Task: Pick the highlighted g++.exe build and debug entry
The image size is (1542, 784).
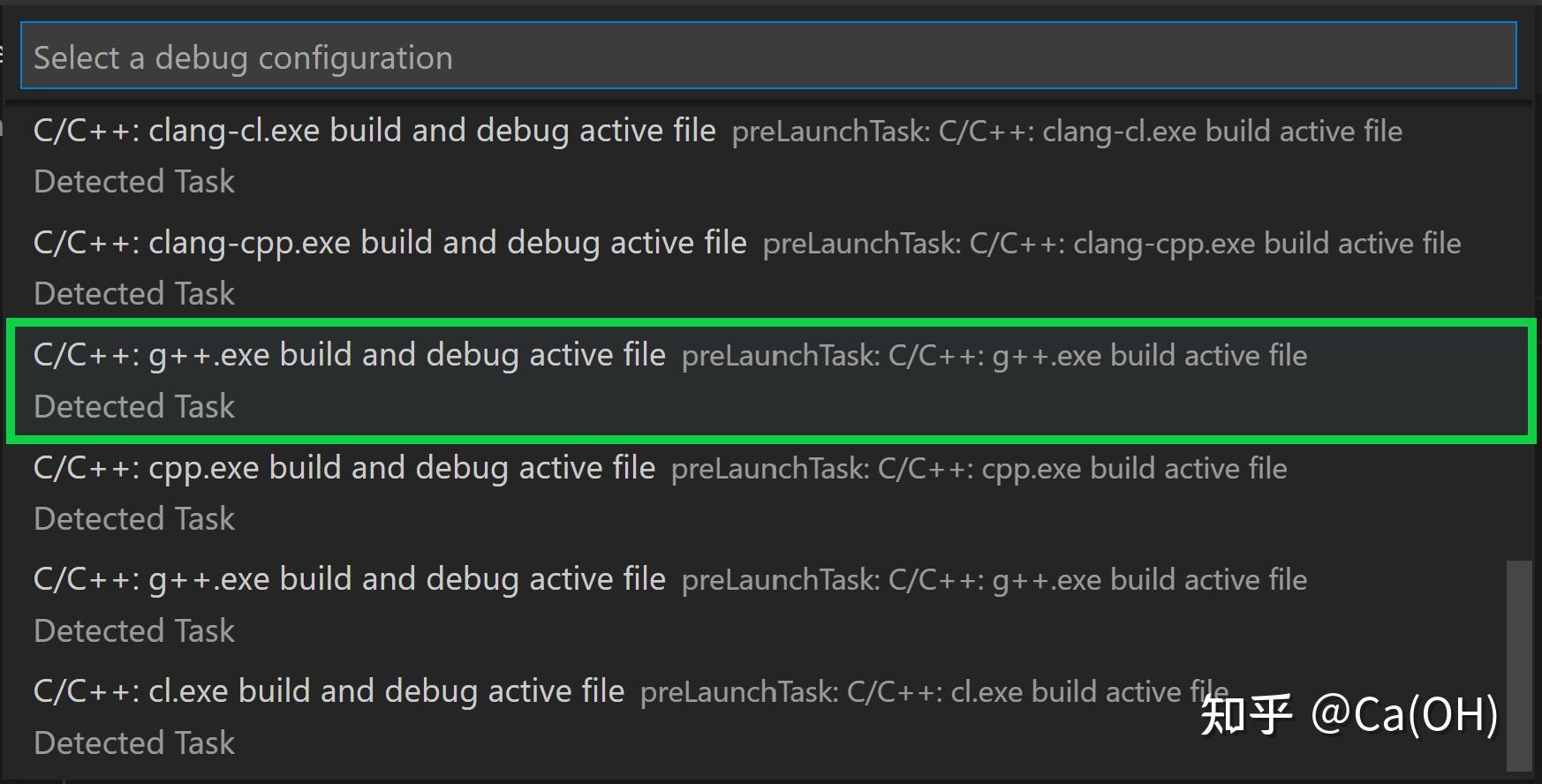Action: (x=349, y=355)
